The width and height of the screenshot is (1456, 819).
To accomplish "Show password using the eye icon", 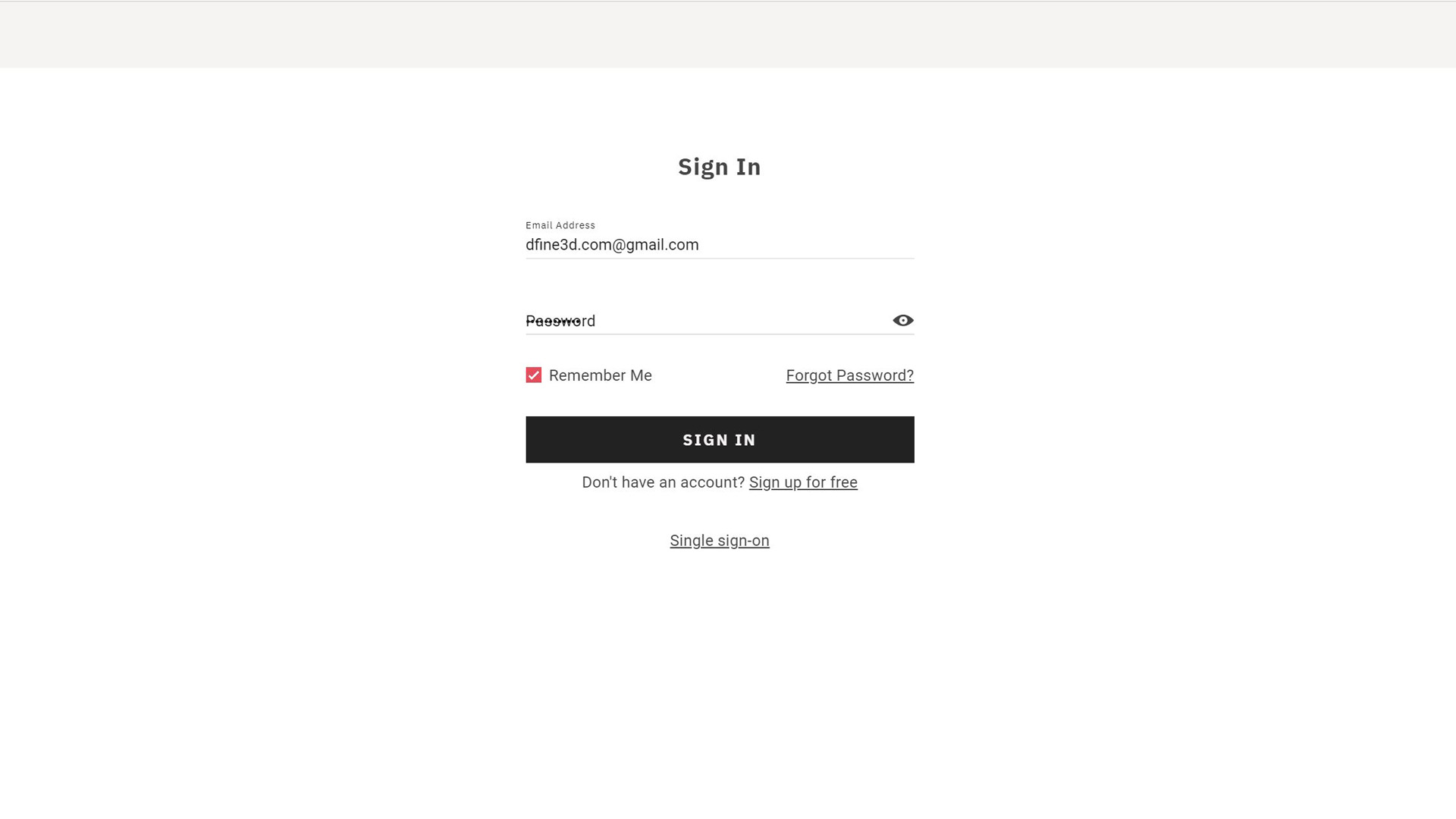I will (902, 321).
